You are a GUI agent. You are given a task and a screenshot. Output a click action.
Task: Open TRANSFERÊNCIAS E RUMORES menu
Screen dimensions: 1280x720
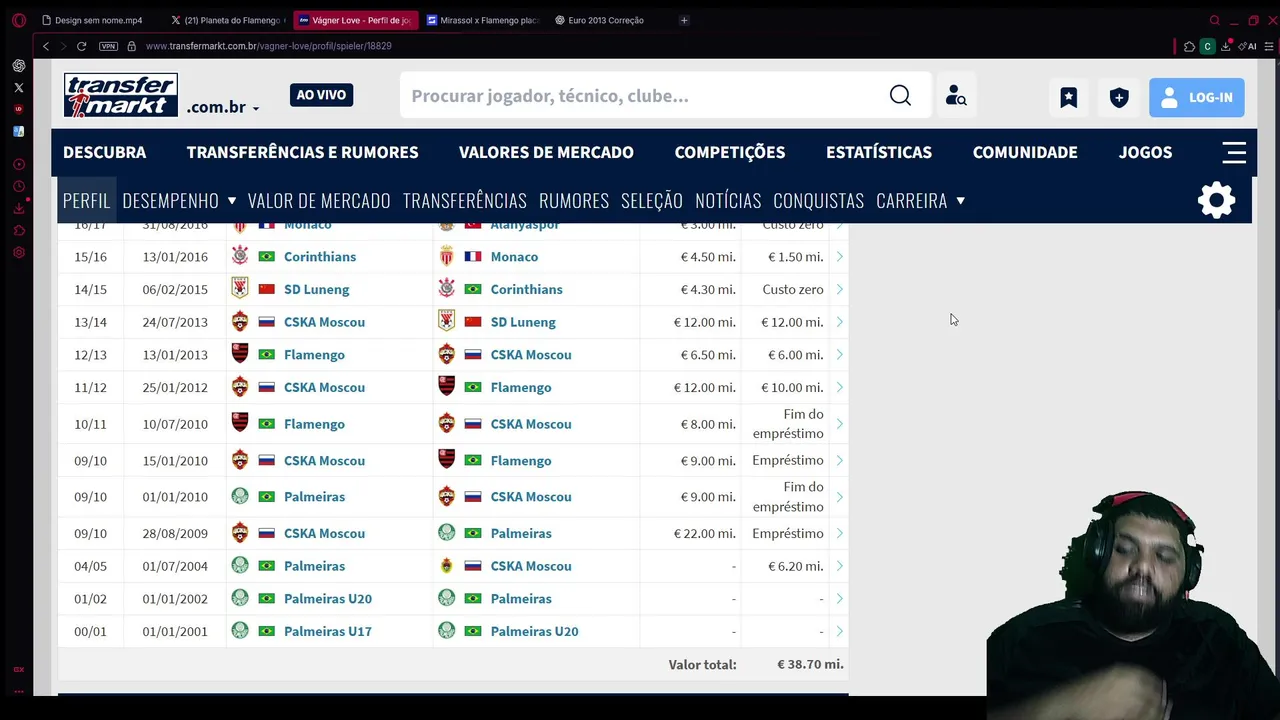point(302,152)
